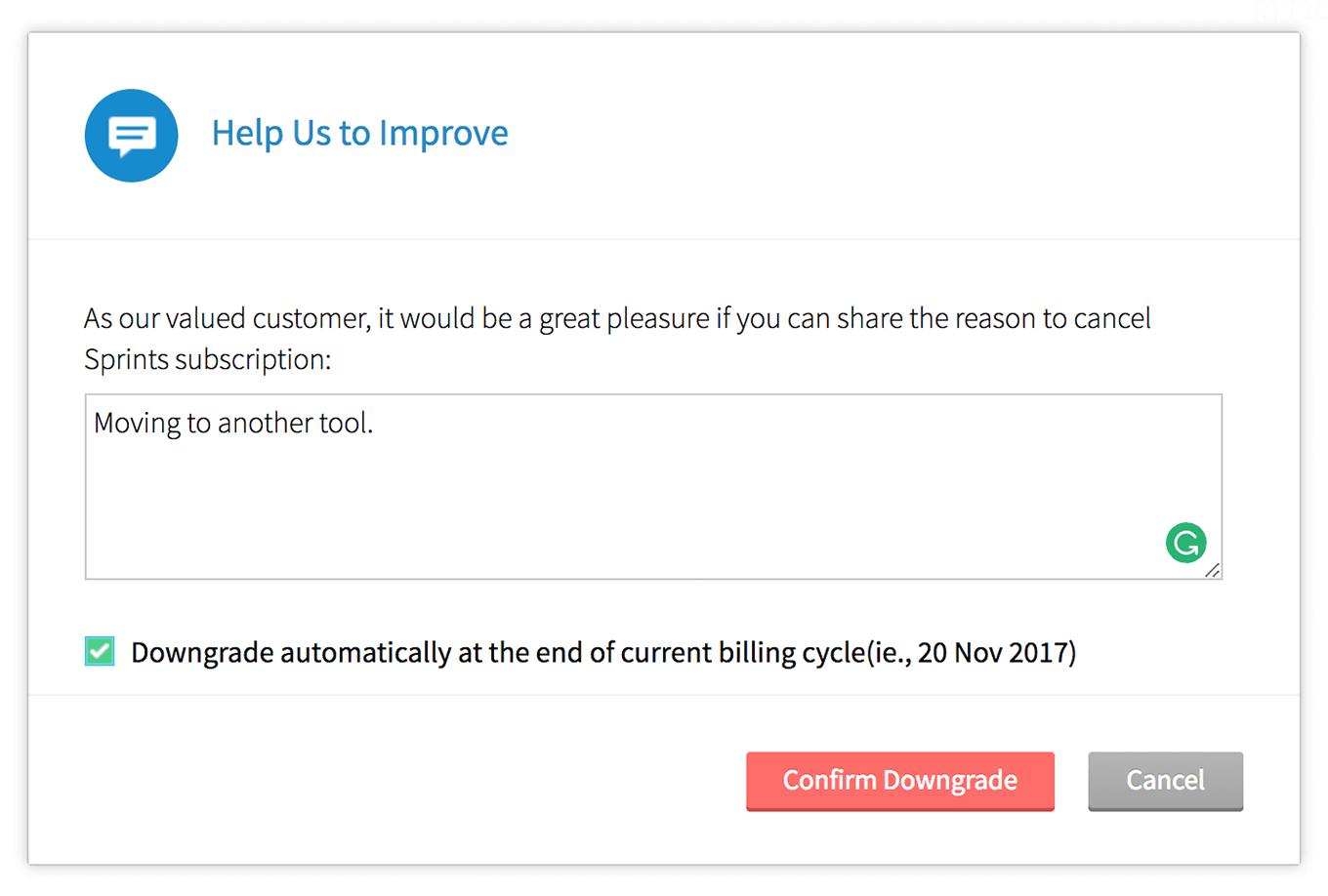Screen dimensions: 1328x896
Task: Click the blue chat bubble icon
Action: pyautogui.click(x=131, y=136)
